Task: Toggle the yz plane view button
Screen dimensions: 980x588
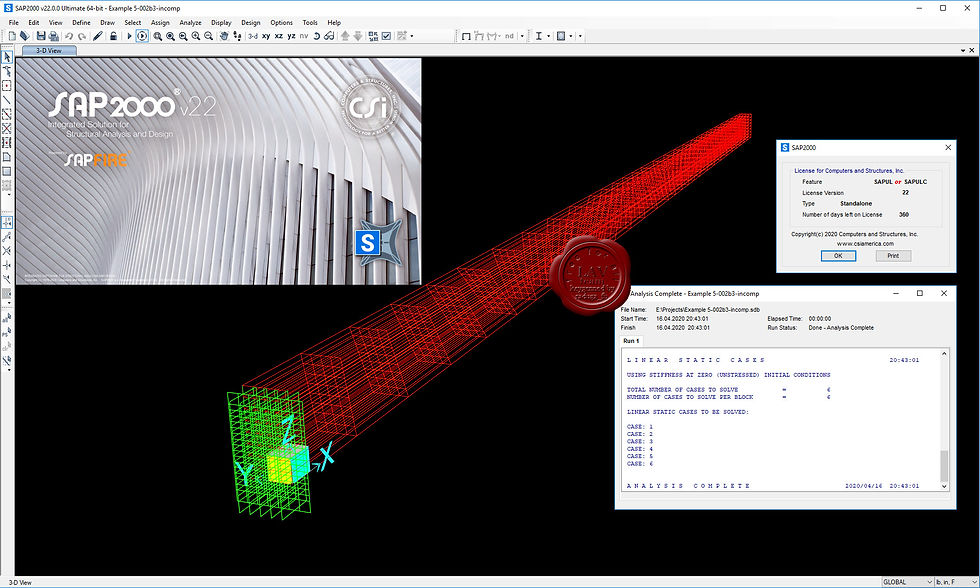Action: pyautogui.click(x=291, y=36)
